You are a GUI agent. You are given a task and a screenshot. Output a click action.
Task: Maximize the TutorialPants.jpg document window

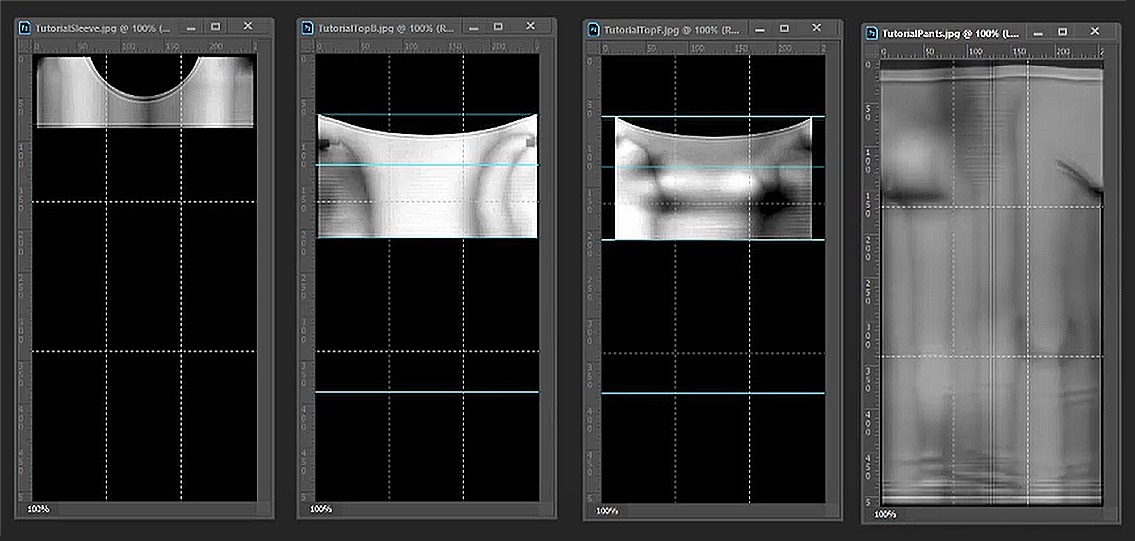coord(1063,32)
